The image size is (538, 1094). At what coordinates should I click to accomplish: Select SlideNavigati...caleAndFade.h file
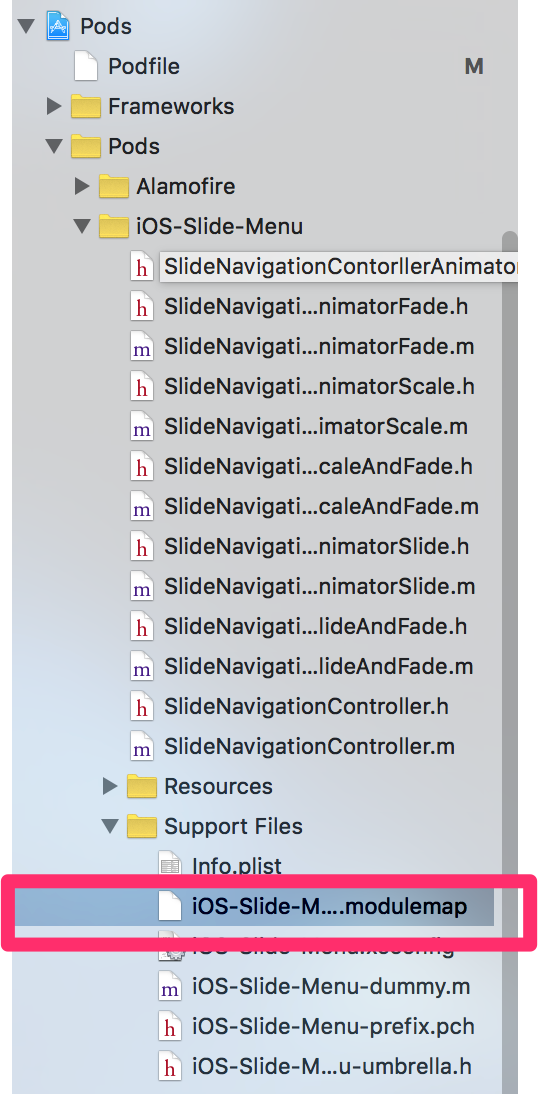pos(318,467)
